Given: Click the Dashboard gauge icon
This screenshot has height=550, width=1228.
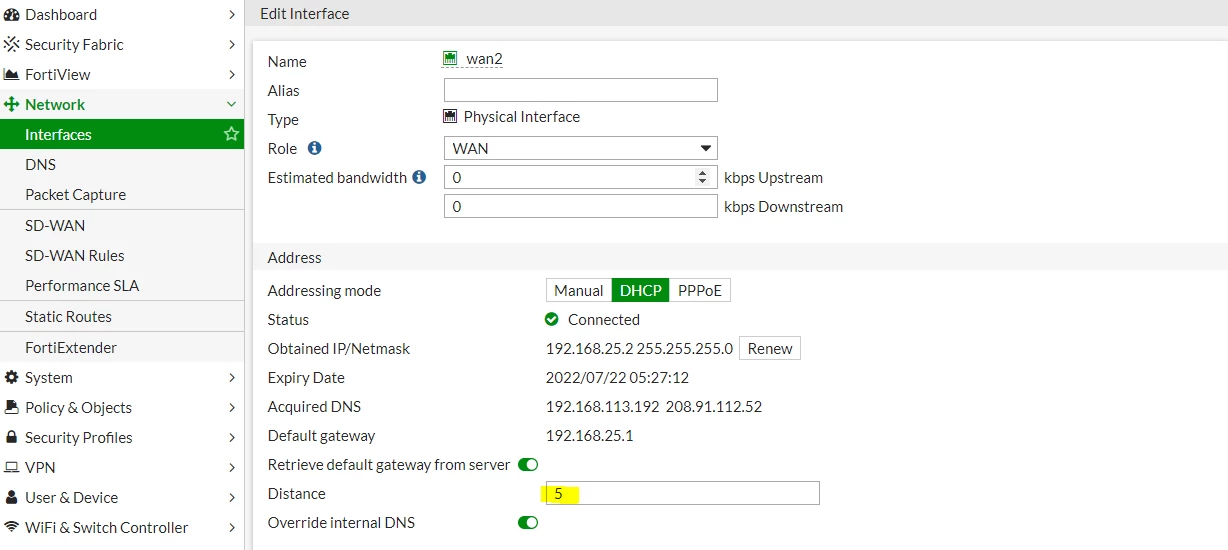Looking at the screenshot, I should (12, 15).
